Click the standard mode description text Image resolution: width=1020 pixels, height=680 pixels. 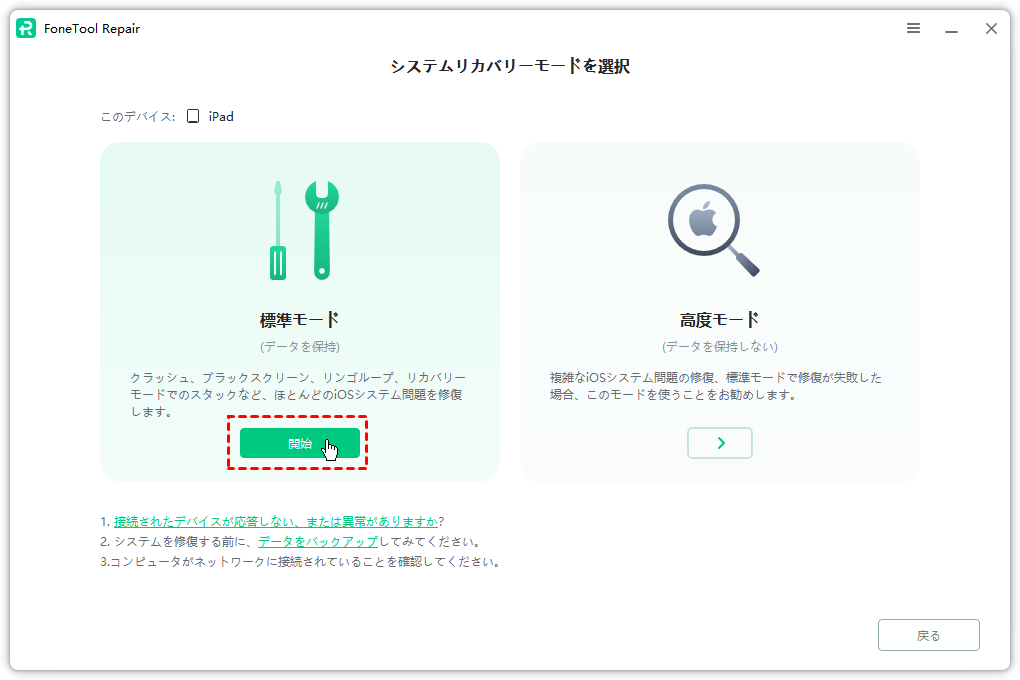pyautogui.click(x=298, y=394)
